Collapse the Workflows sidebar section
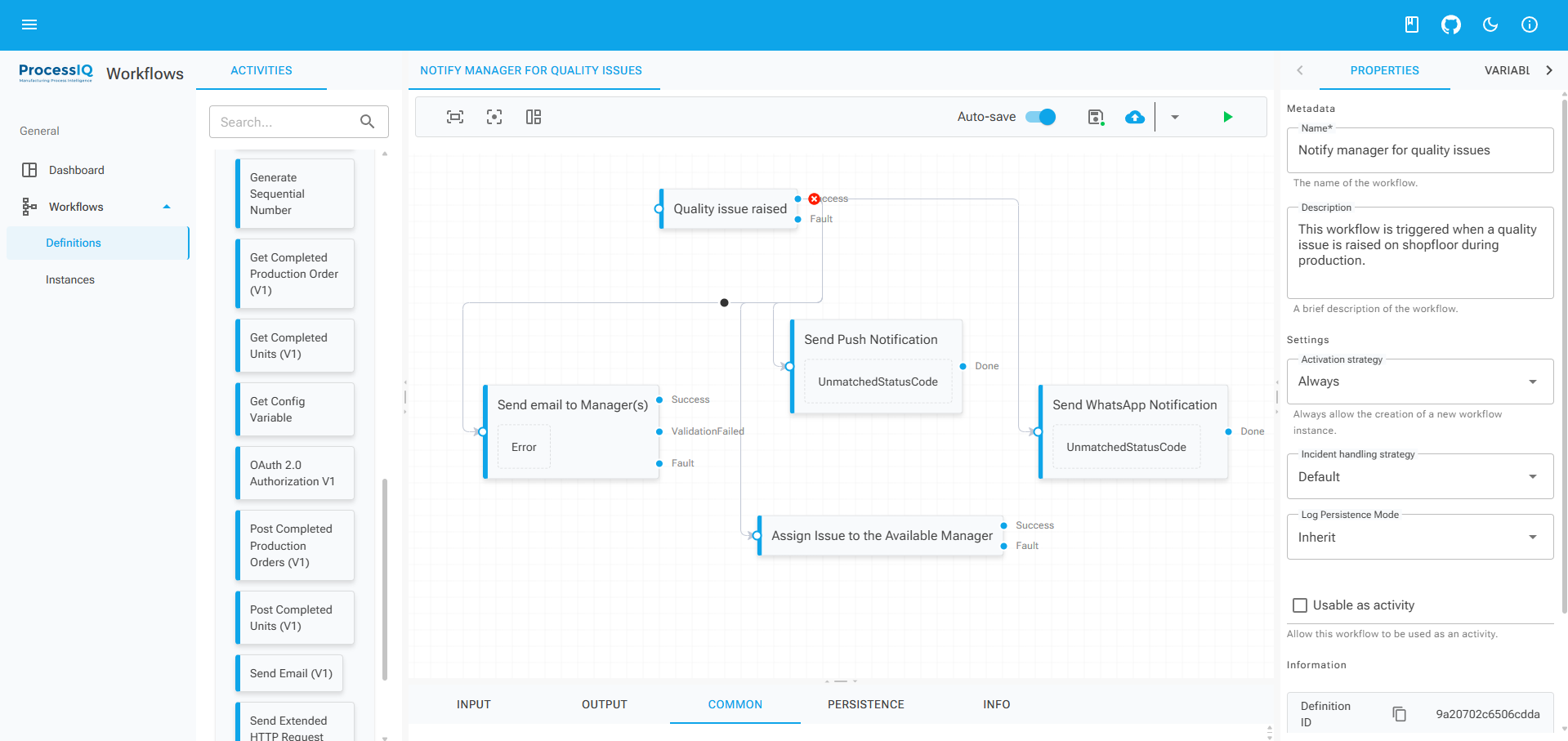 (167, 207)
